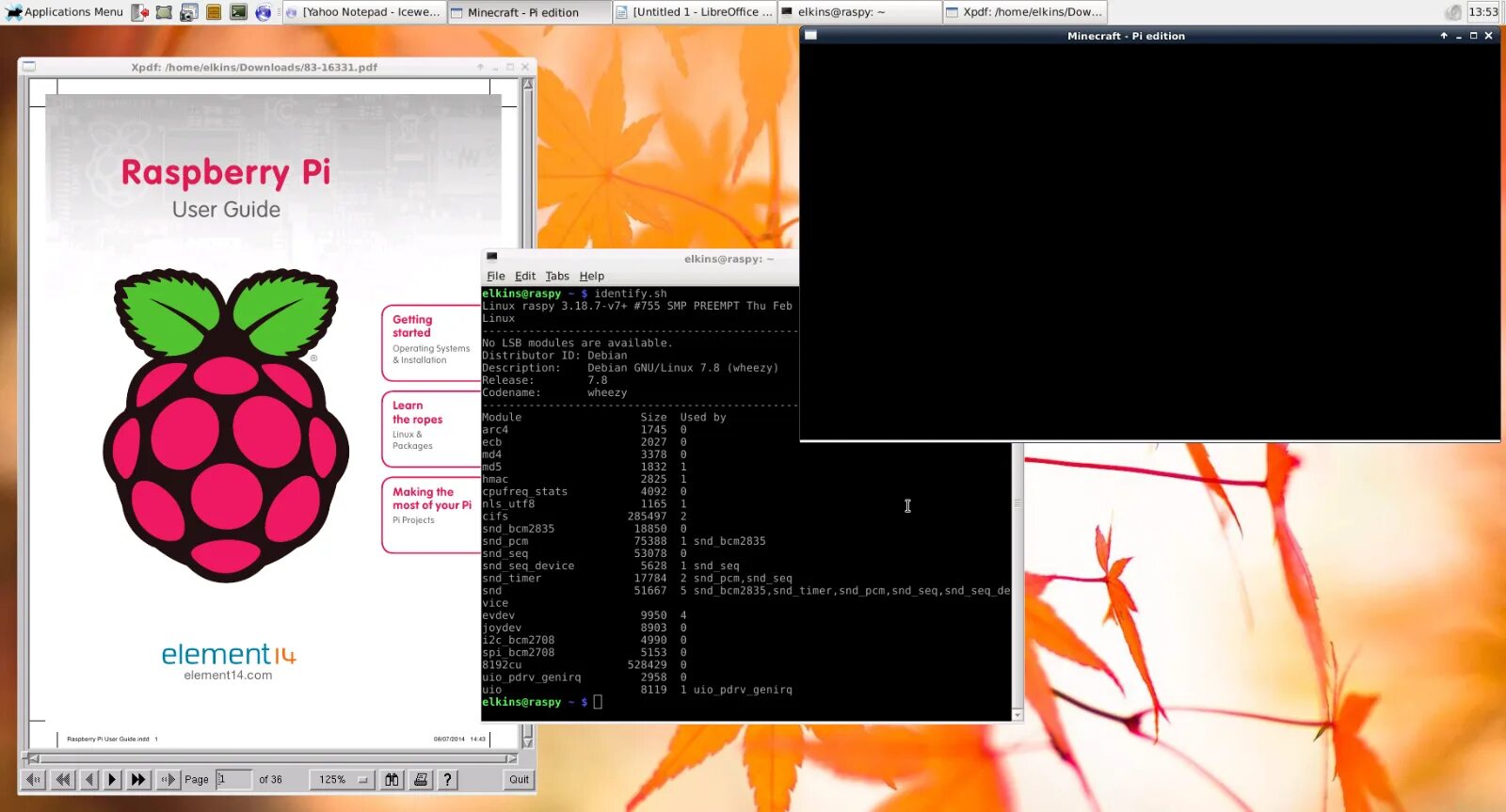Image resolution: width=1506 pixels, height=812 pixels.
Task: Click 'Raspberry Pi' title in PDF
Action: [x=226, y=172]
